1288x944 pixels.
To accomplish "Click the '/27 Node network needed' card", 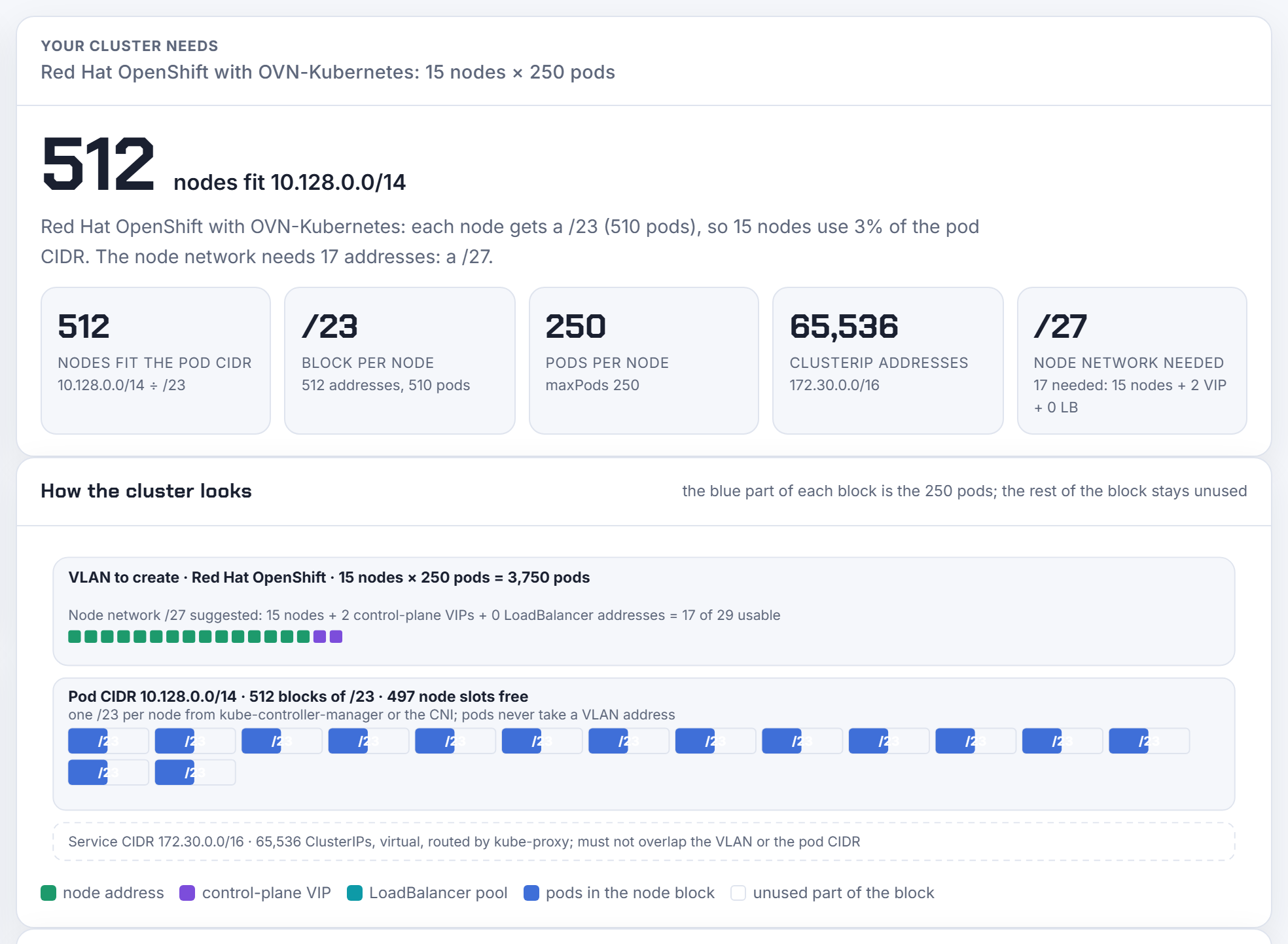I will 1132,361.
